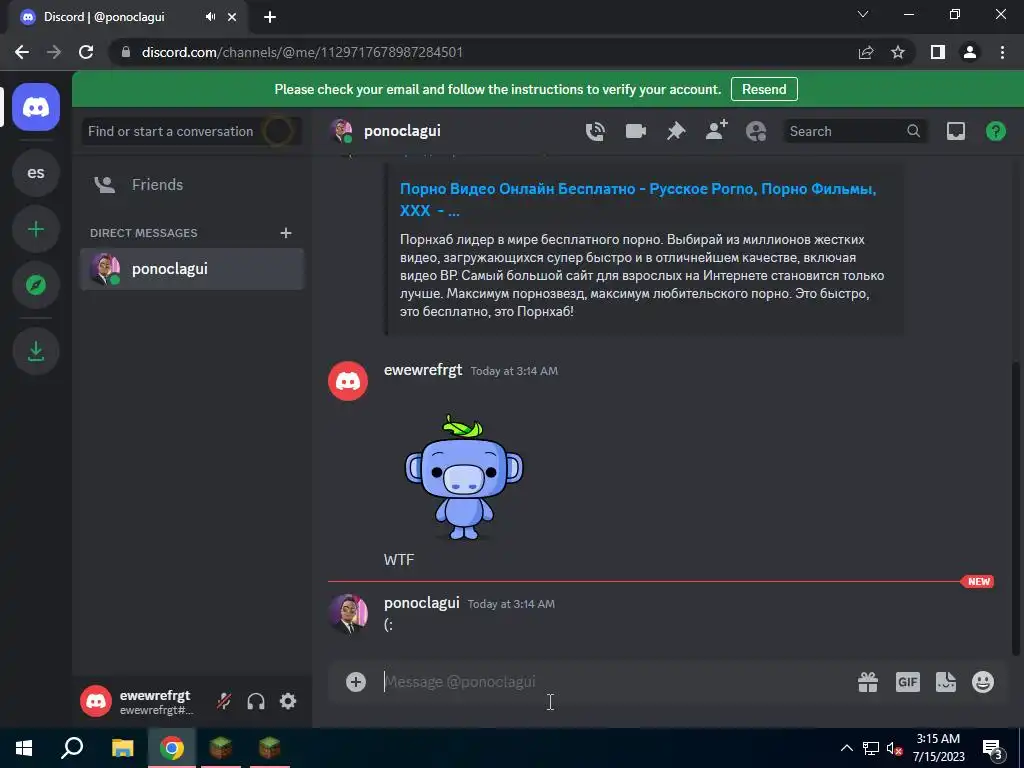
Task: Toggle microphone mute
Action: coord(223,701)
